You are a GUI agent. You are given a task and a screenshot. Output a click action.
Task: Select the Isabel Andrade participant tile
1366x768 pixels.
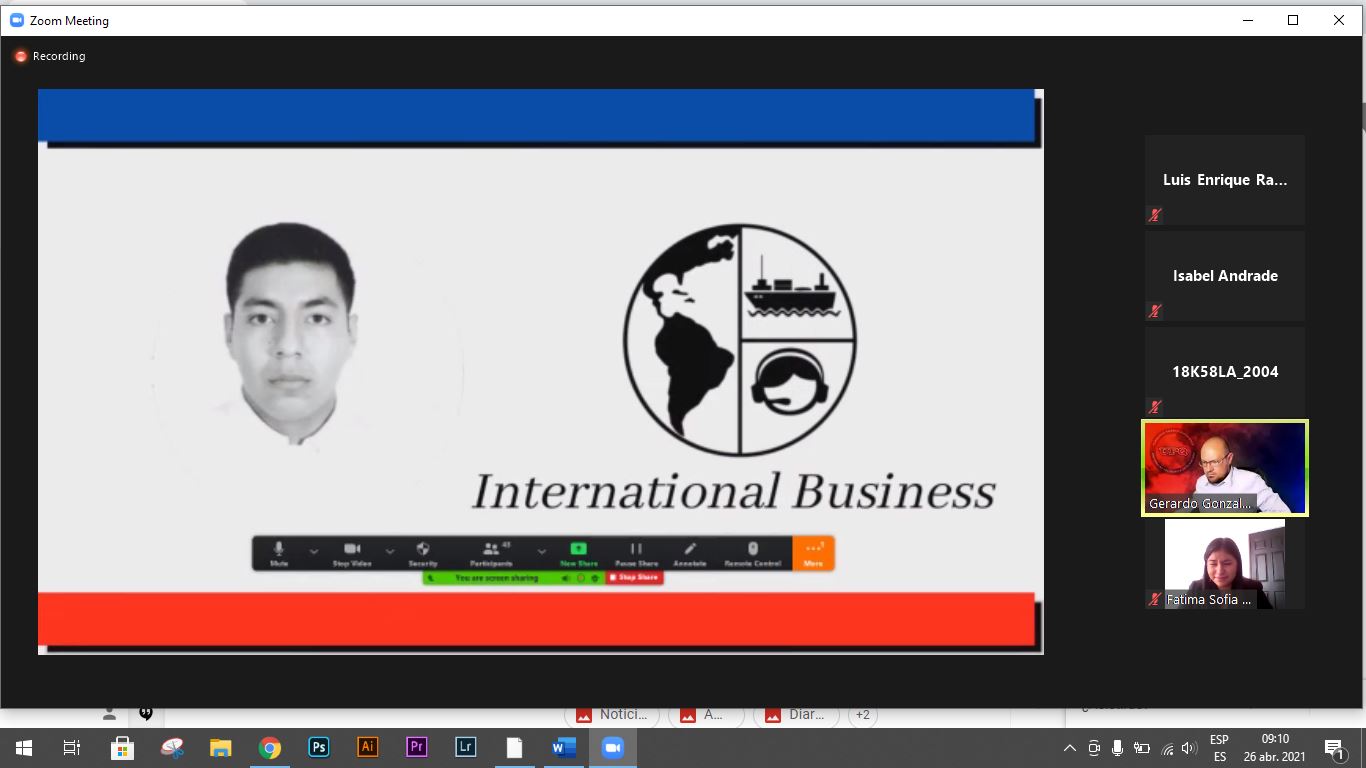pos(1225,276)
